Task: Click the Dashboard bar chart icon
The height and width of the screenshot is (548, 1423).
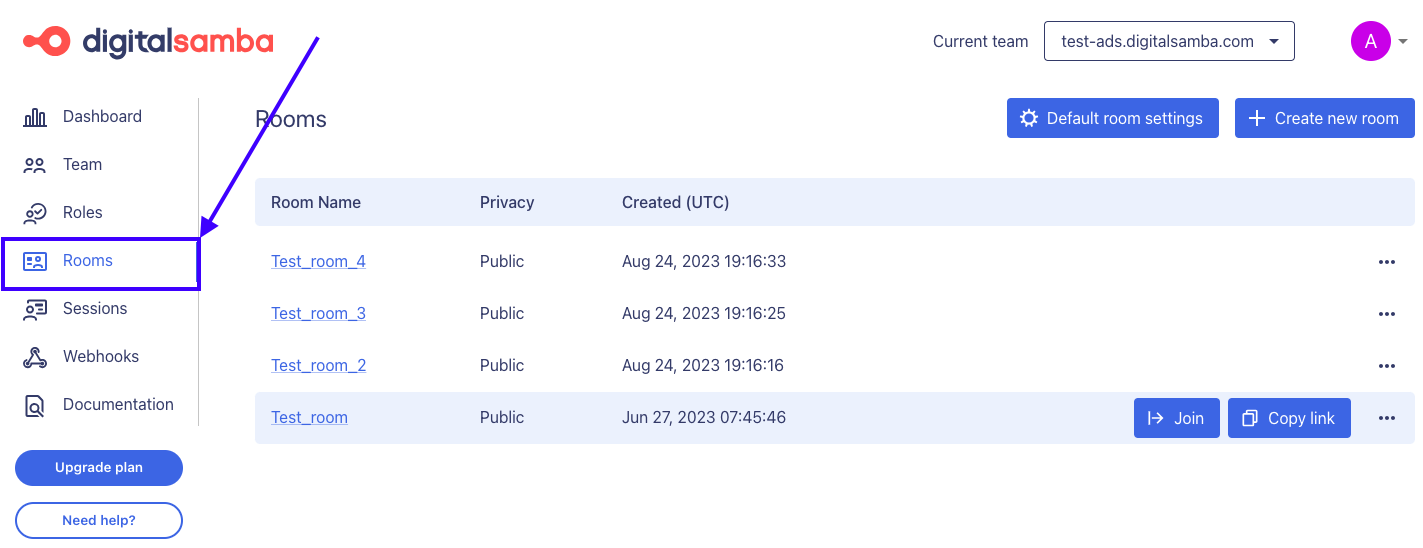Action: coord(35,117)
